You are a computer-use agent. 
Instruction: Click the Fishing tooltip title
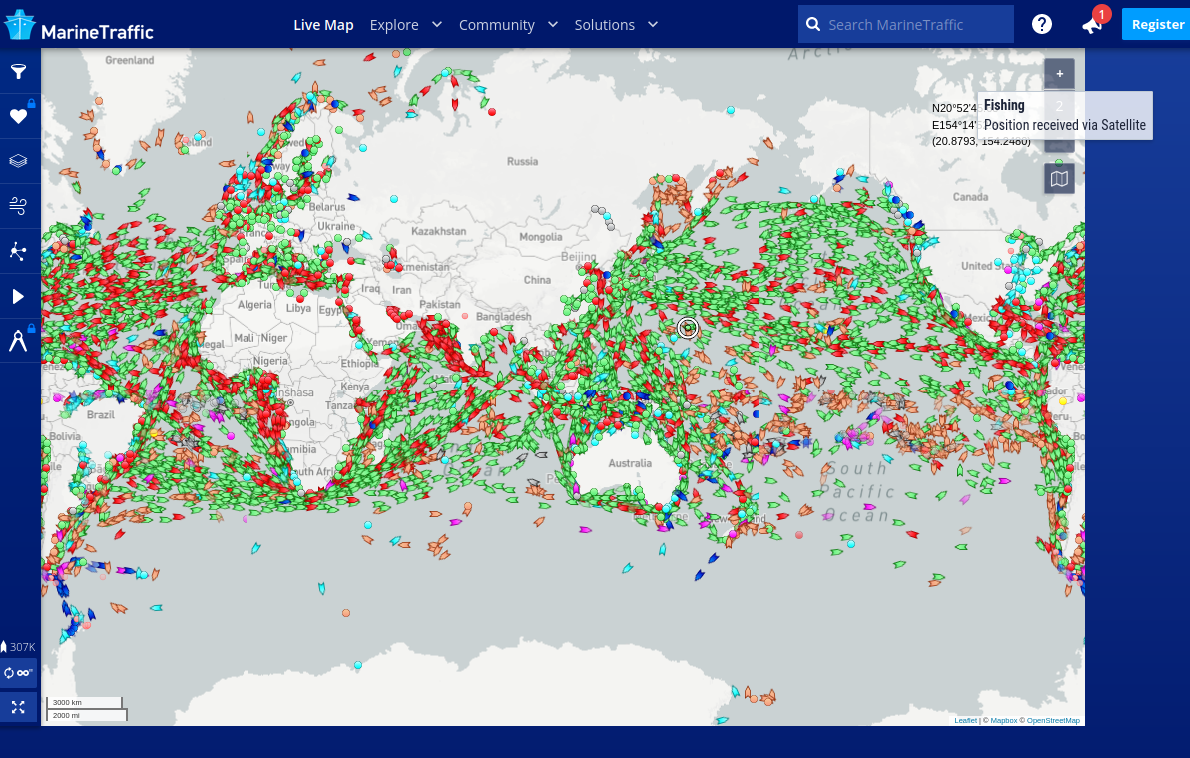(1004, 105)
